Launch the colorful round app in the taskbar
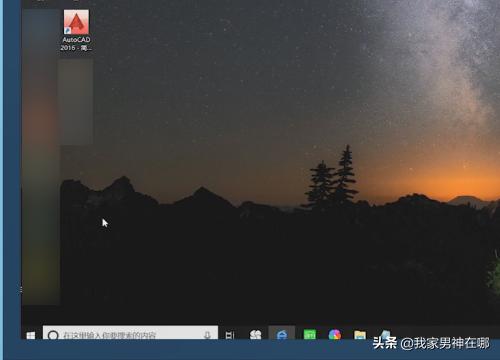This screenshot has height=360, width=500. point(335,334)
